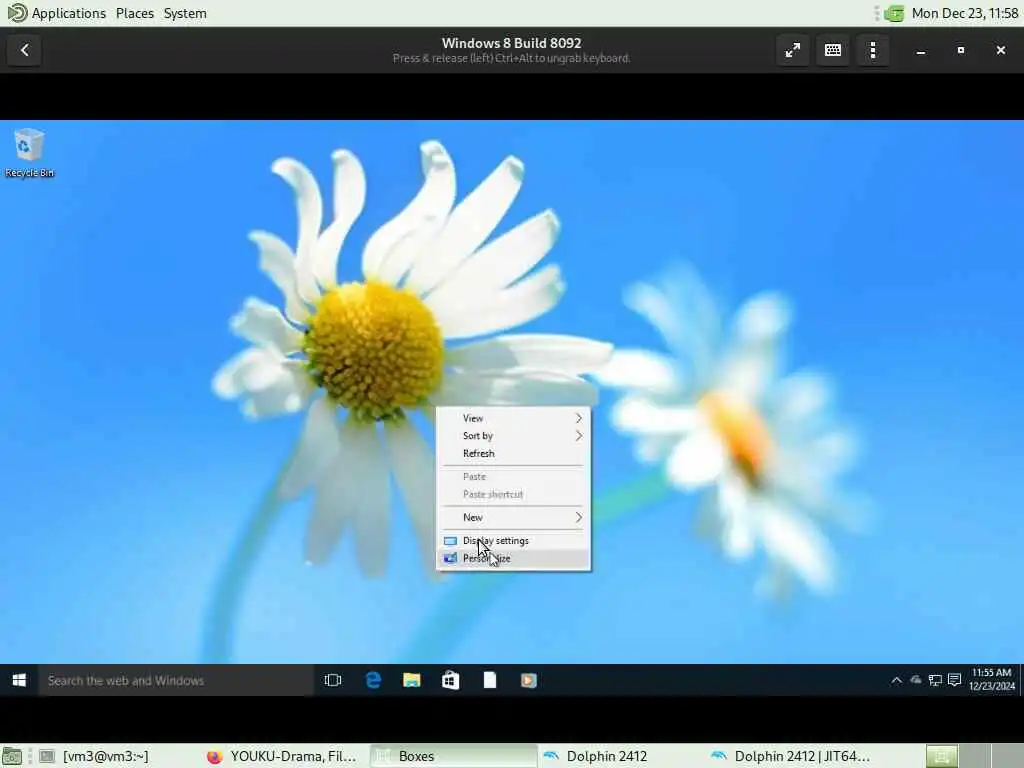
Task: Click show desktop icon in bottom panel
Action: (x=12, y=756)
